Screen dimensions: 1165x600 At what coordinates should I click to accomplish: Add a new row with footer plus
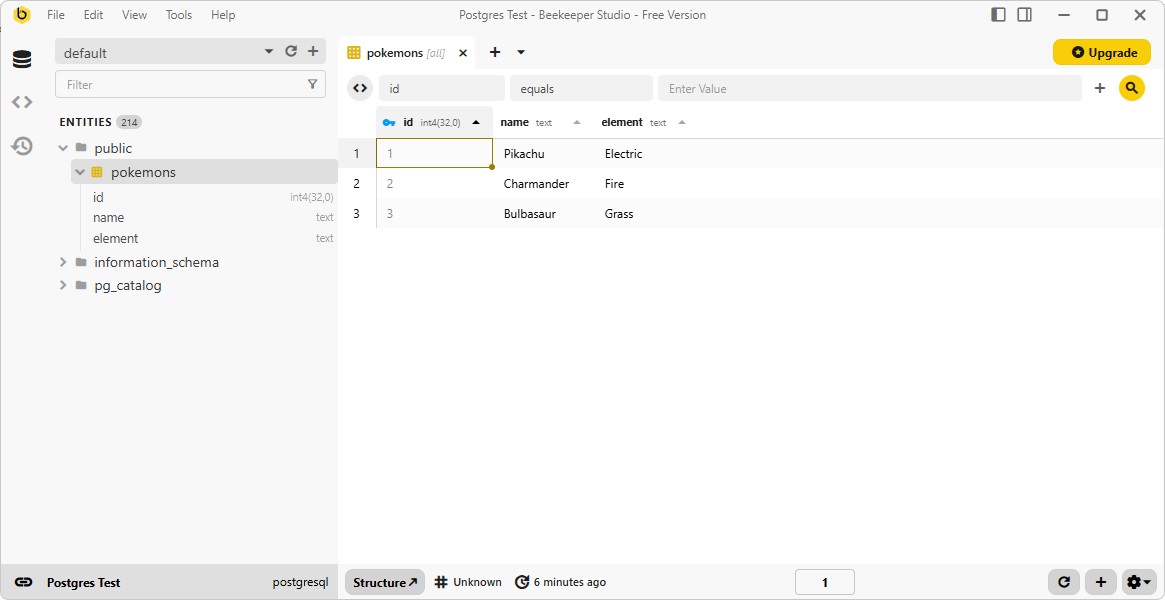[1101, 582]
